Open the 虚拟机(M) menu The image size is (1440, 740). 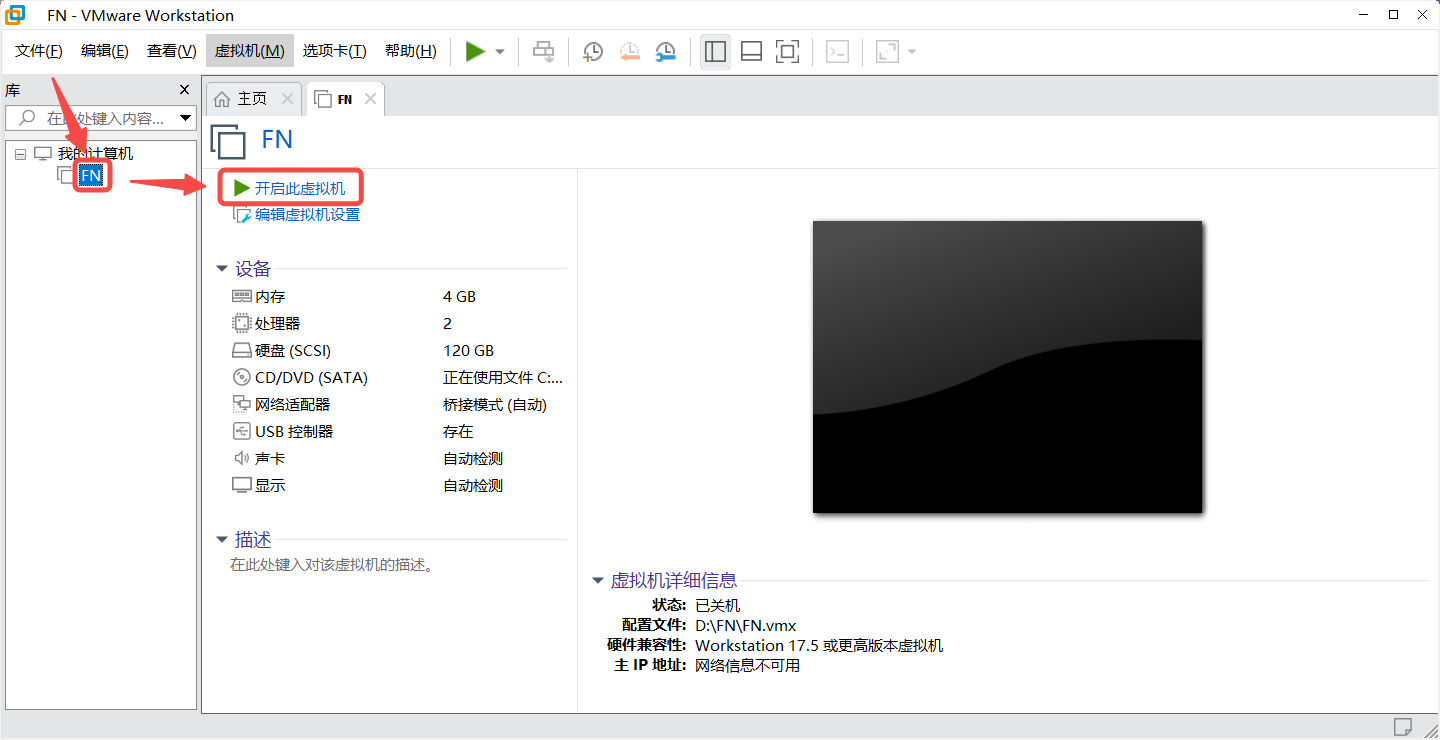(x=250, y=51)
